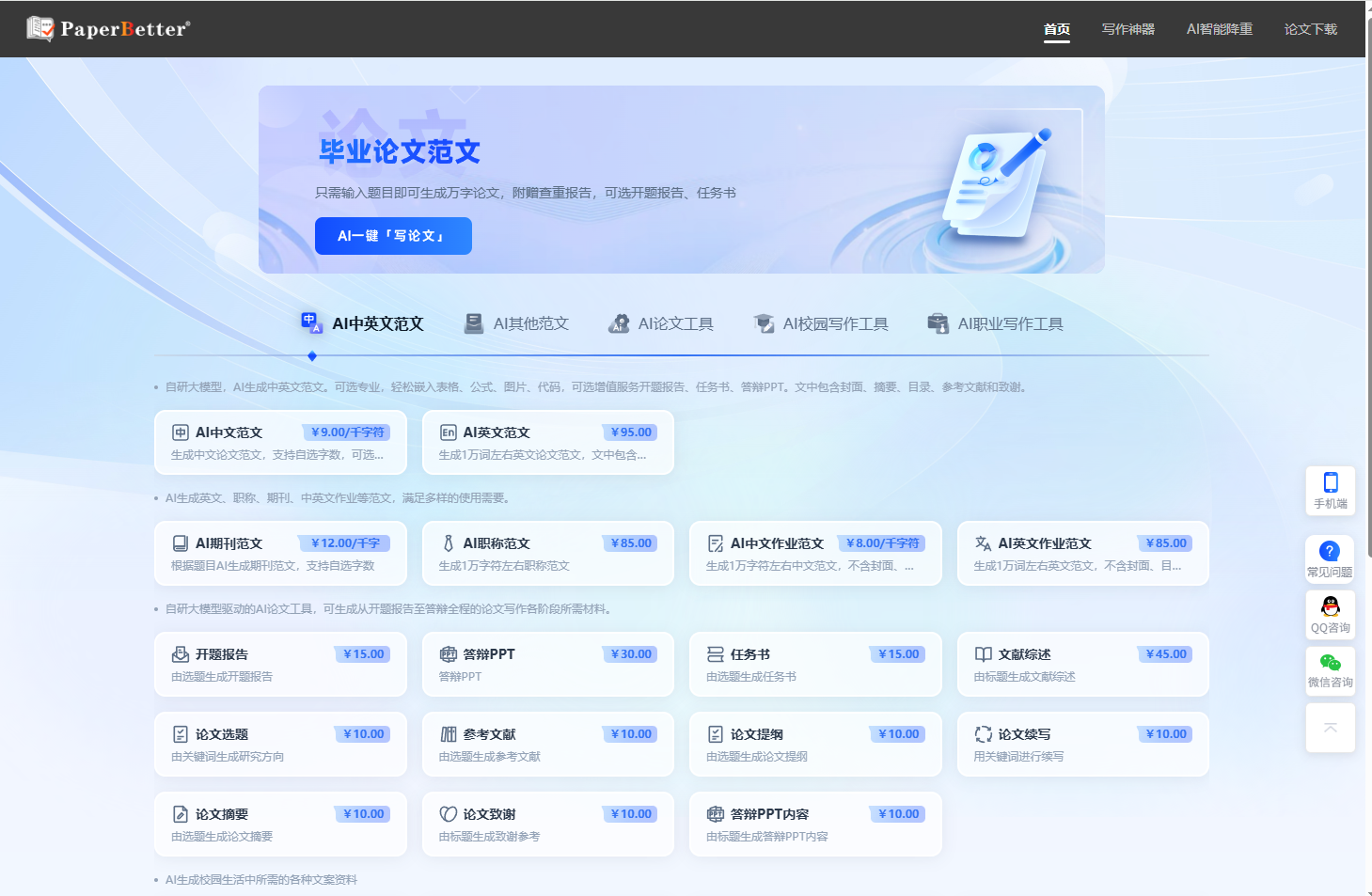Image resolution: width=1372 pixels, height=896 pixels.
Task: Open the 首页 nav item
Action: point(1057,29)
